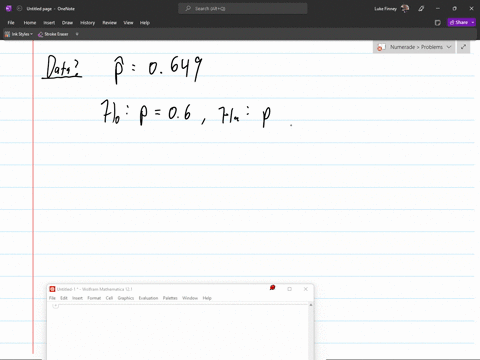Open the File menu in Mathematica
Screen dimensions: 480x360
52,298
